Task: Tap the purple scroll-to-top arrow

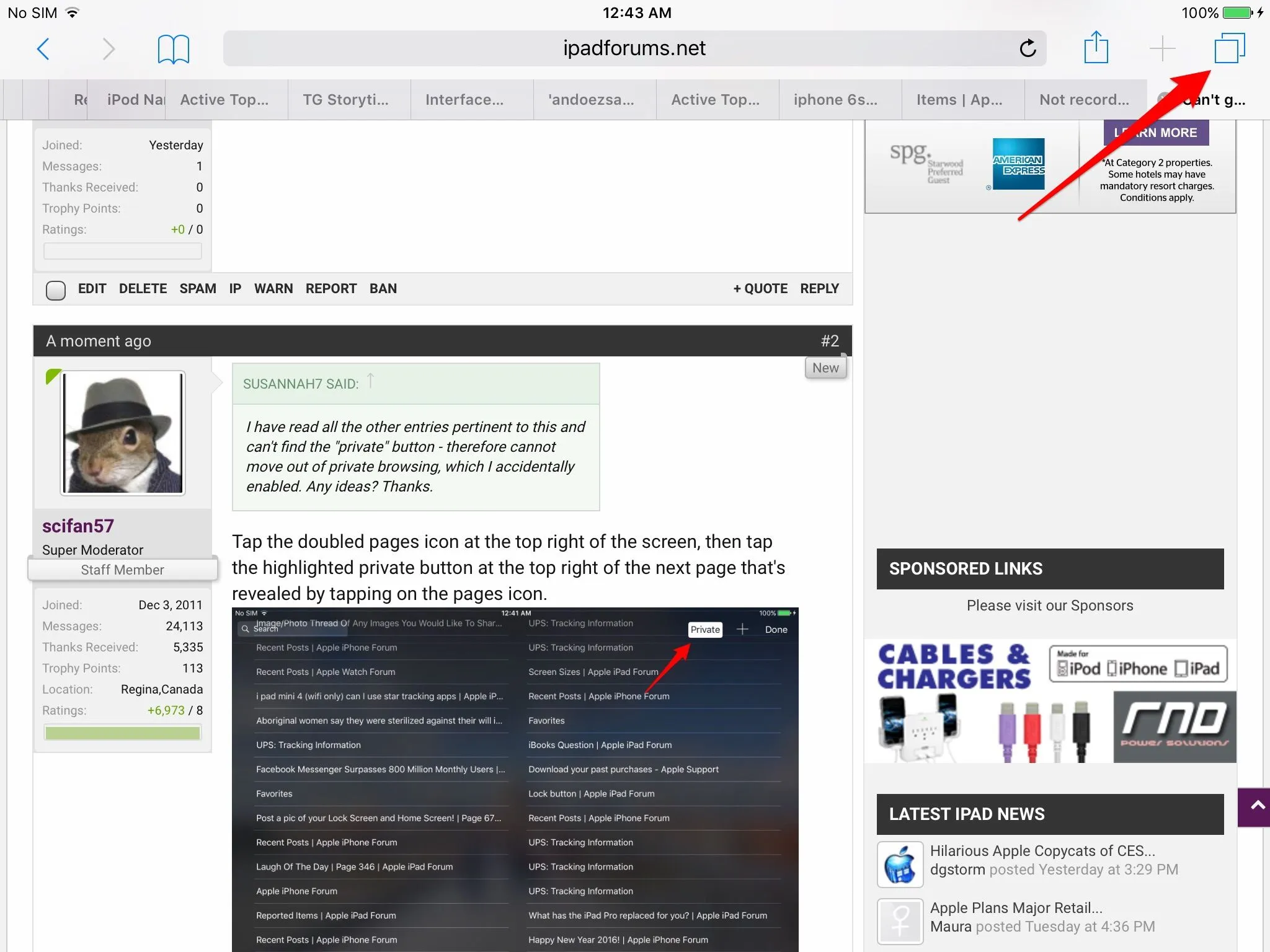Action: (1255, 807)
